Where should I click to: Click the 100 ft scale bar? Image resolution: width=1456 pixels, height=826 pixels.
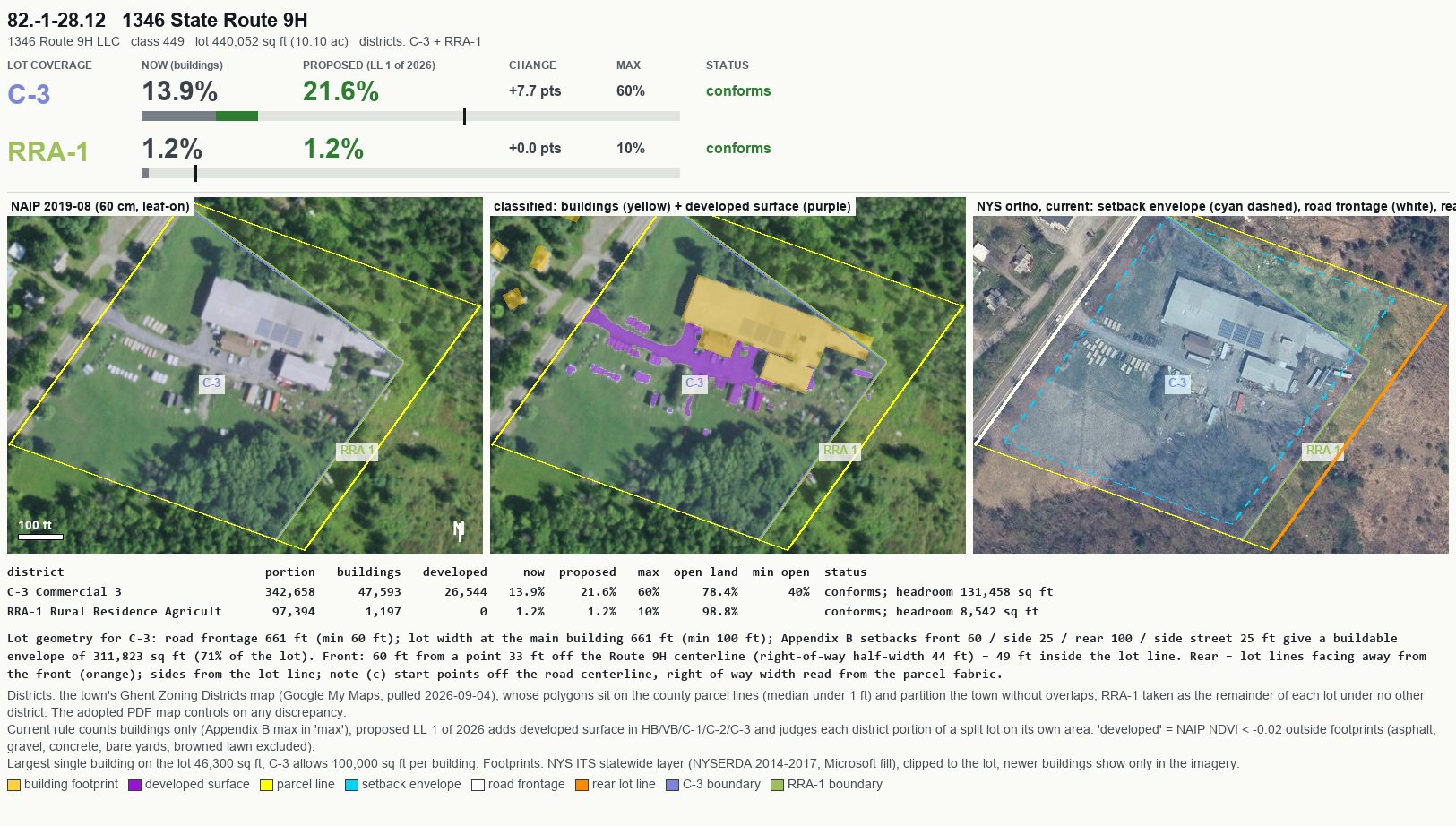point(40,537)
